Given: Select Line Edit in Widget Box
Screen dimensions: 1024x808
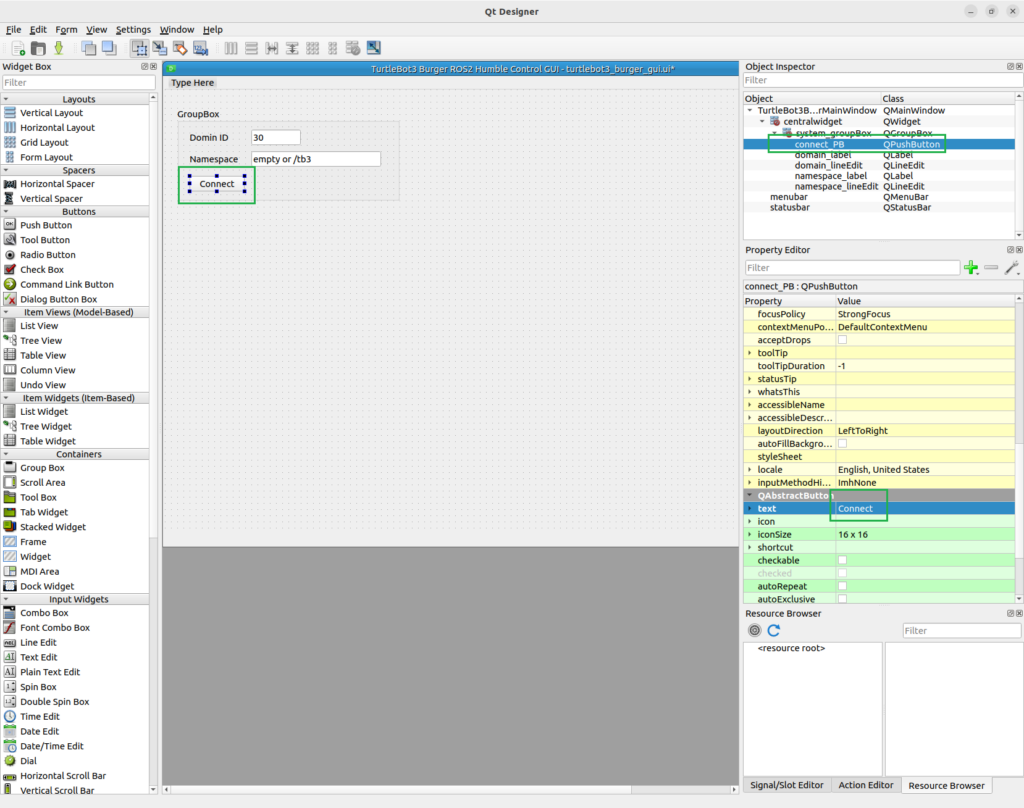Looking at the screenshot, I should [x=38, y=642].
